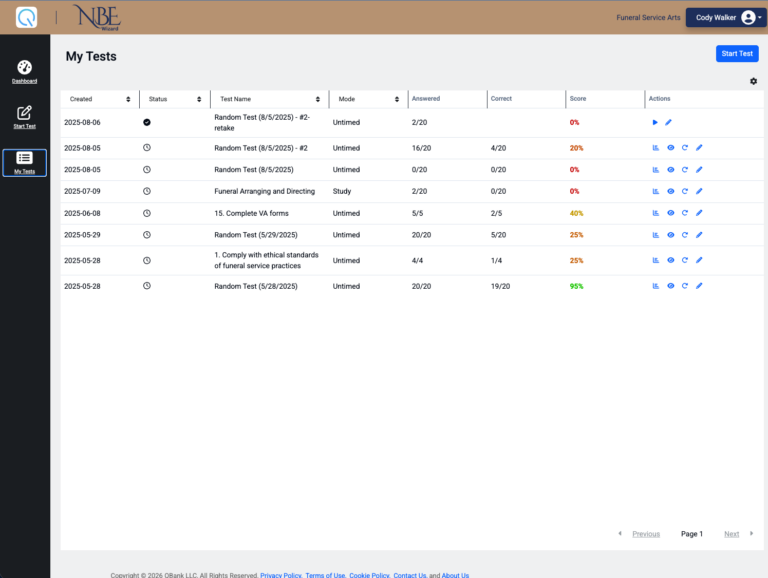Edit the Random Test (8/5/2025) - #2-retake name

coord(669,122)
